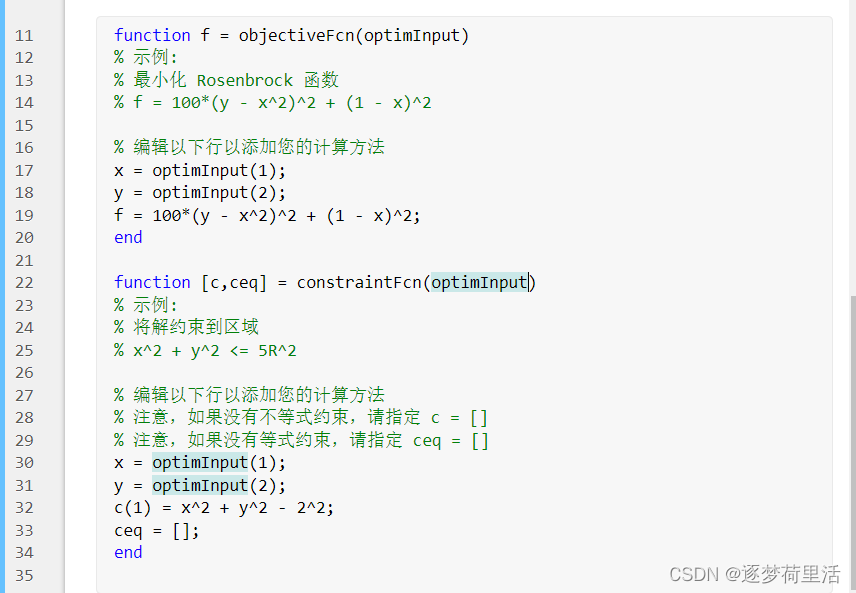Viewport: 856px width, 593px height.
Task: Click the highlighted optimInput argument on line 22
Action: [479, 282]
